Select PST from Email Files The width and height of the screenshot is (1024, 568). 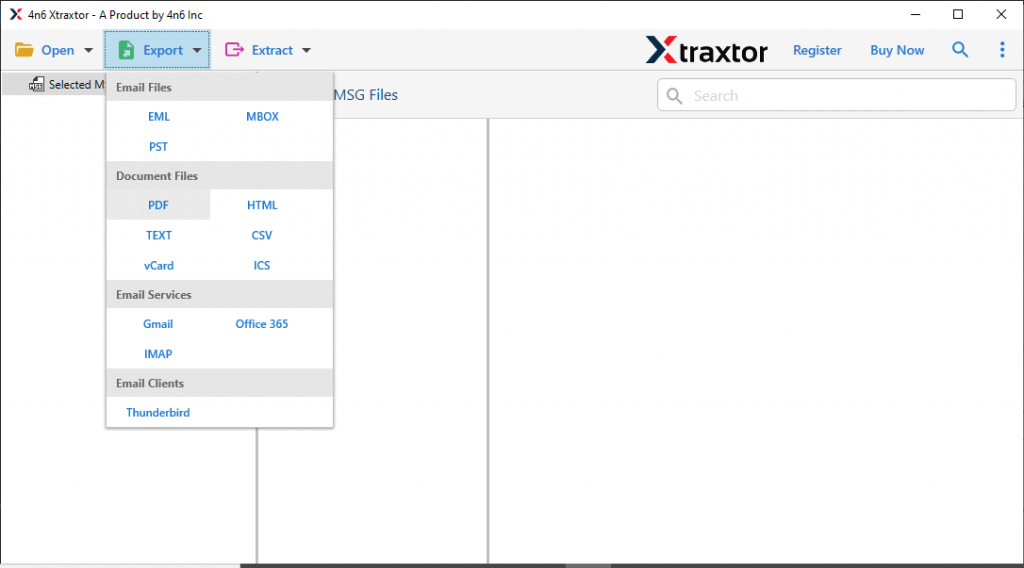pyautogui.click(x=158, y=146)
